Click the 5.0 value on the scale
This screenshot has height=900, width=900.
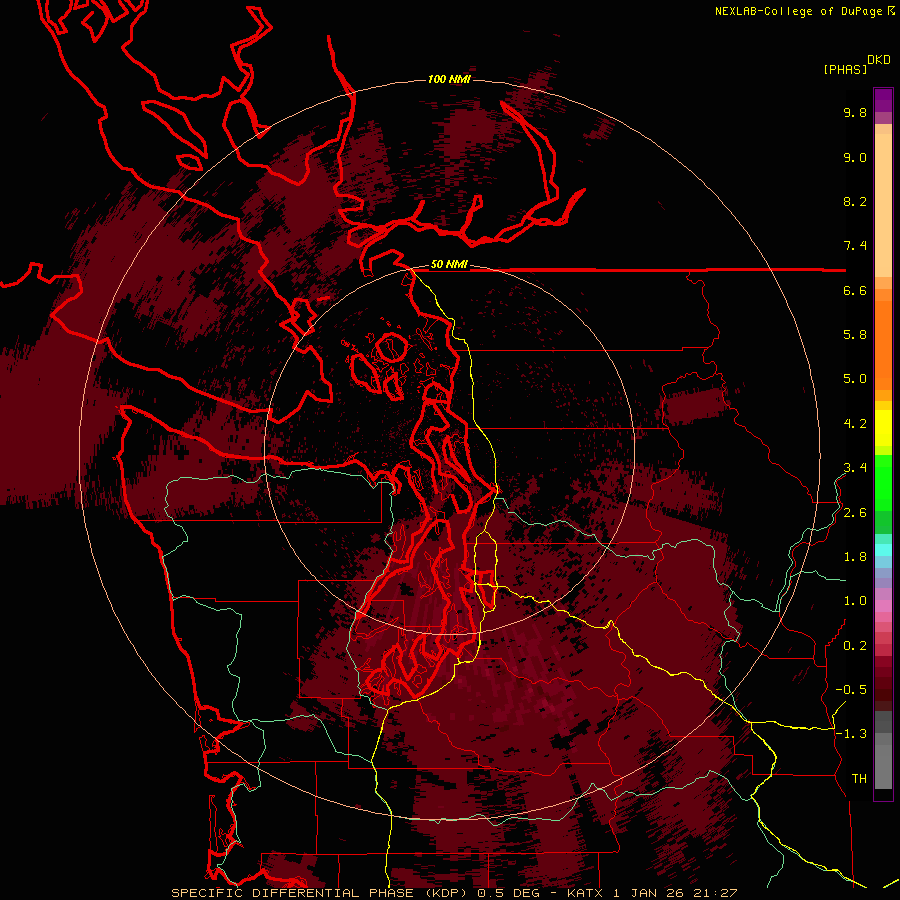tap(855, 379)
